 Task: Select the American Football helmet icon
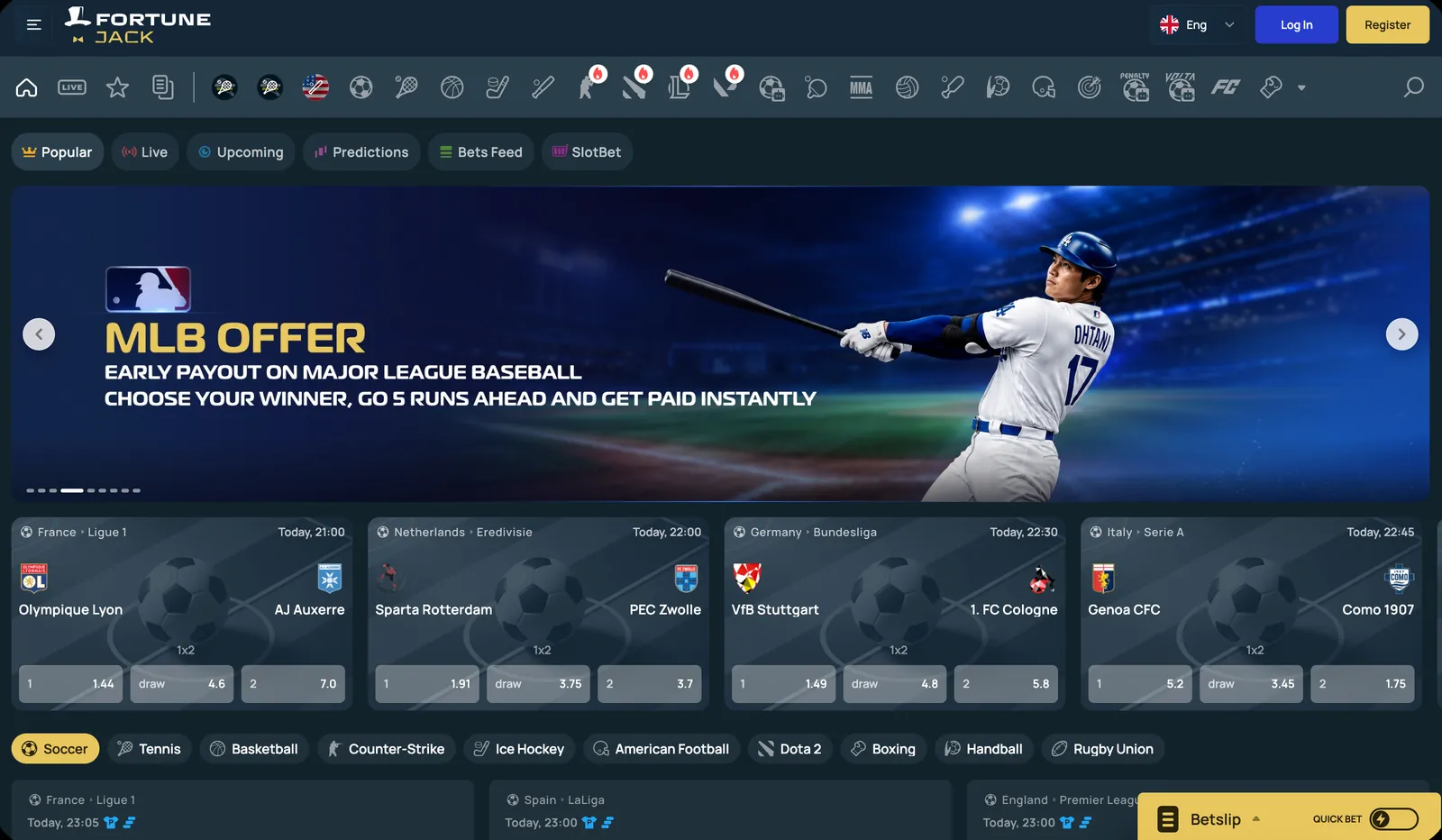click(1044, 87)
